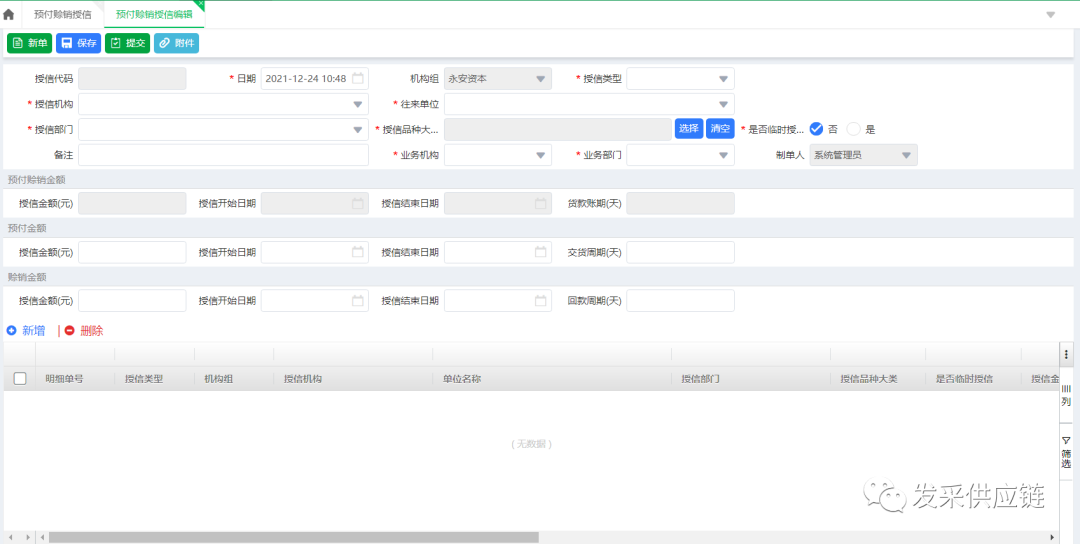Expand the 业务机构 dropdown

(x=541, y=156)
